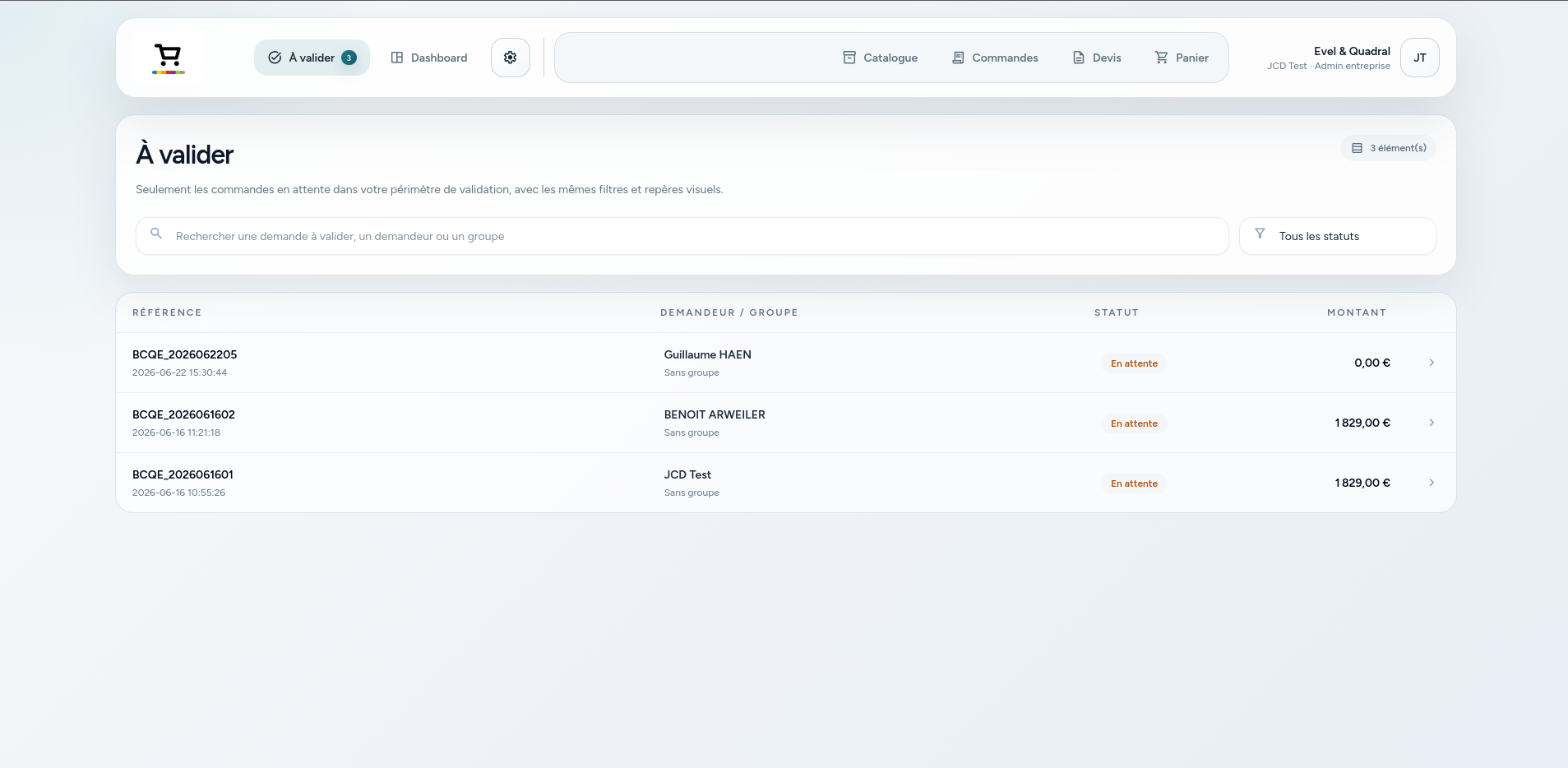This screenshot has width=1568, height=768.
Task: Click the À valider checkmark icon
Action: [x=275, y=58]
